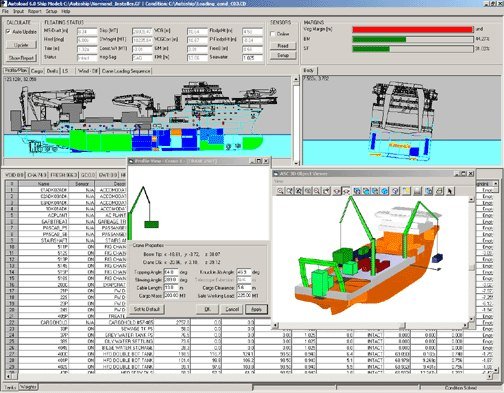Click profile view scrollbar up arrow

296,79
